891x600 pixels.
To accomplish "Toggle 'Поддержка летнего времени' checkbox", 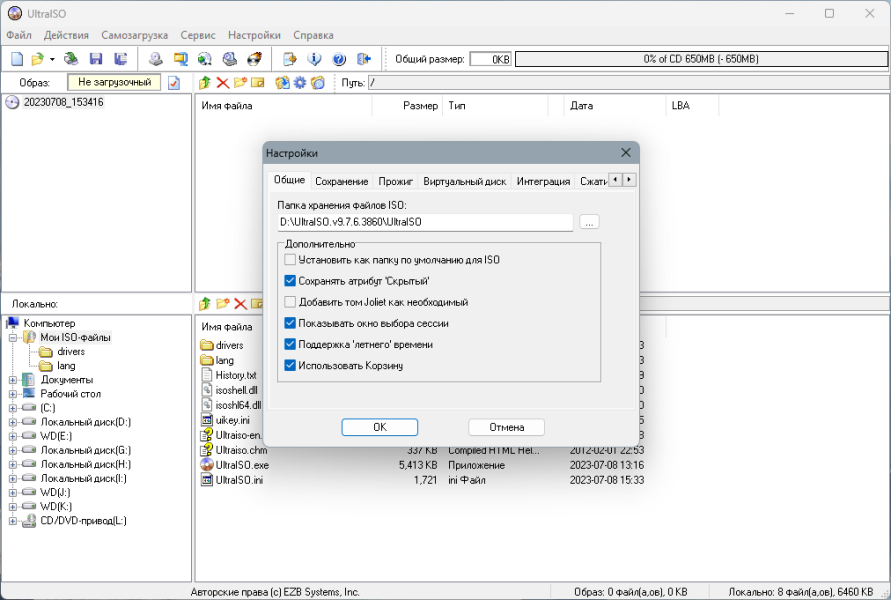I will tap(290, 344).
